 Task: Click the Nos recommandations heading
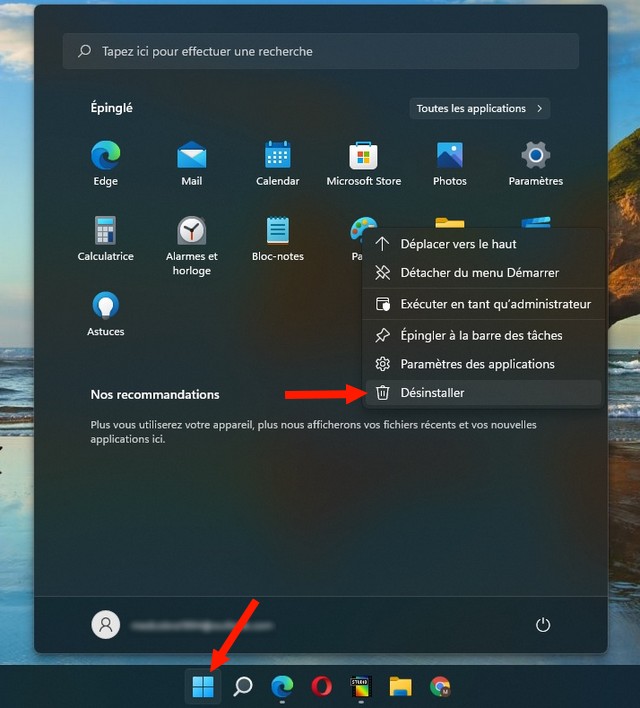(155, 395)
